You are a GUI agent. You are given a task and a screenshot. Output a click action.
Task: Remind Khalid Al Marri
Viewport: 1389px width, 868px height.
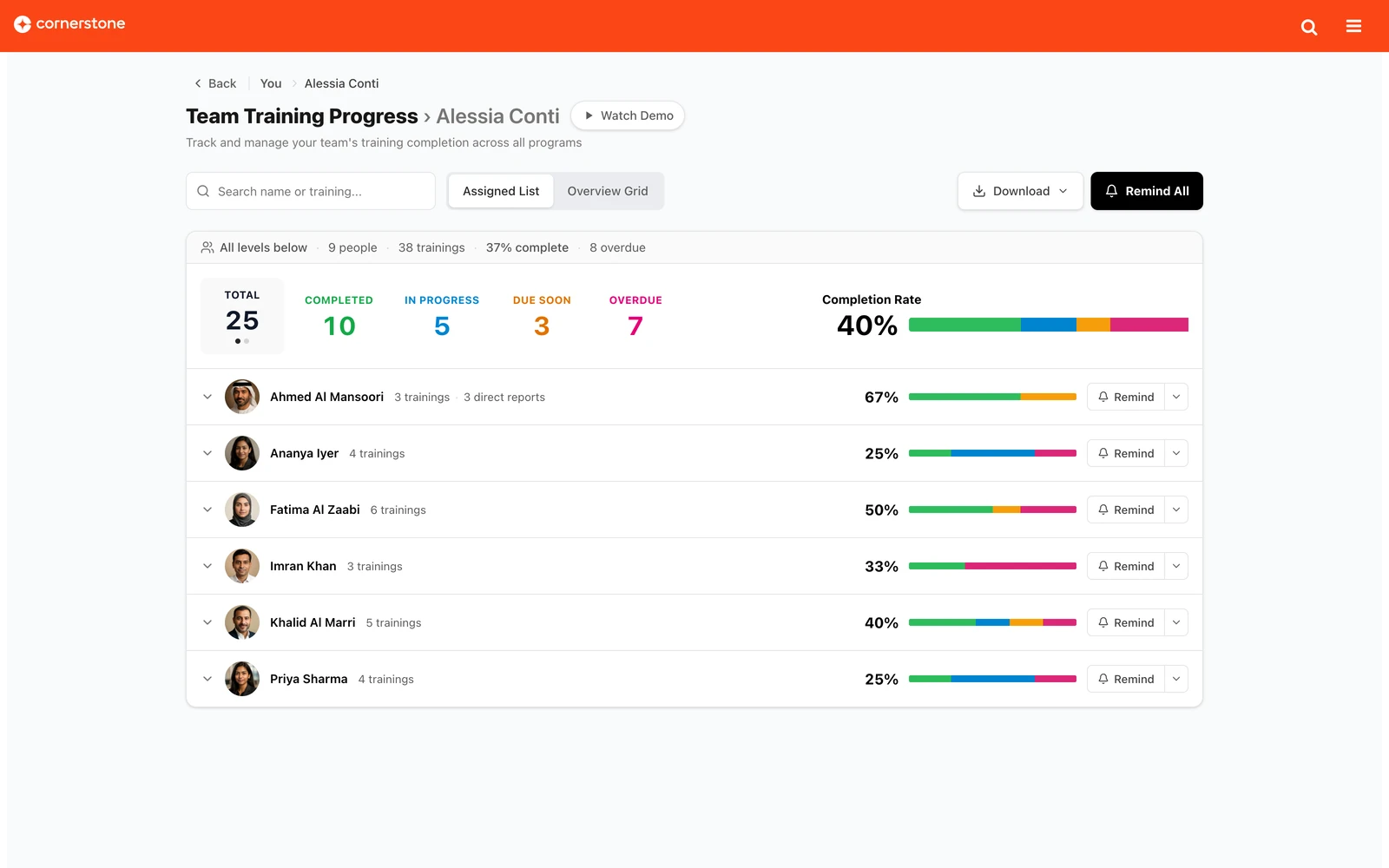1126,622
